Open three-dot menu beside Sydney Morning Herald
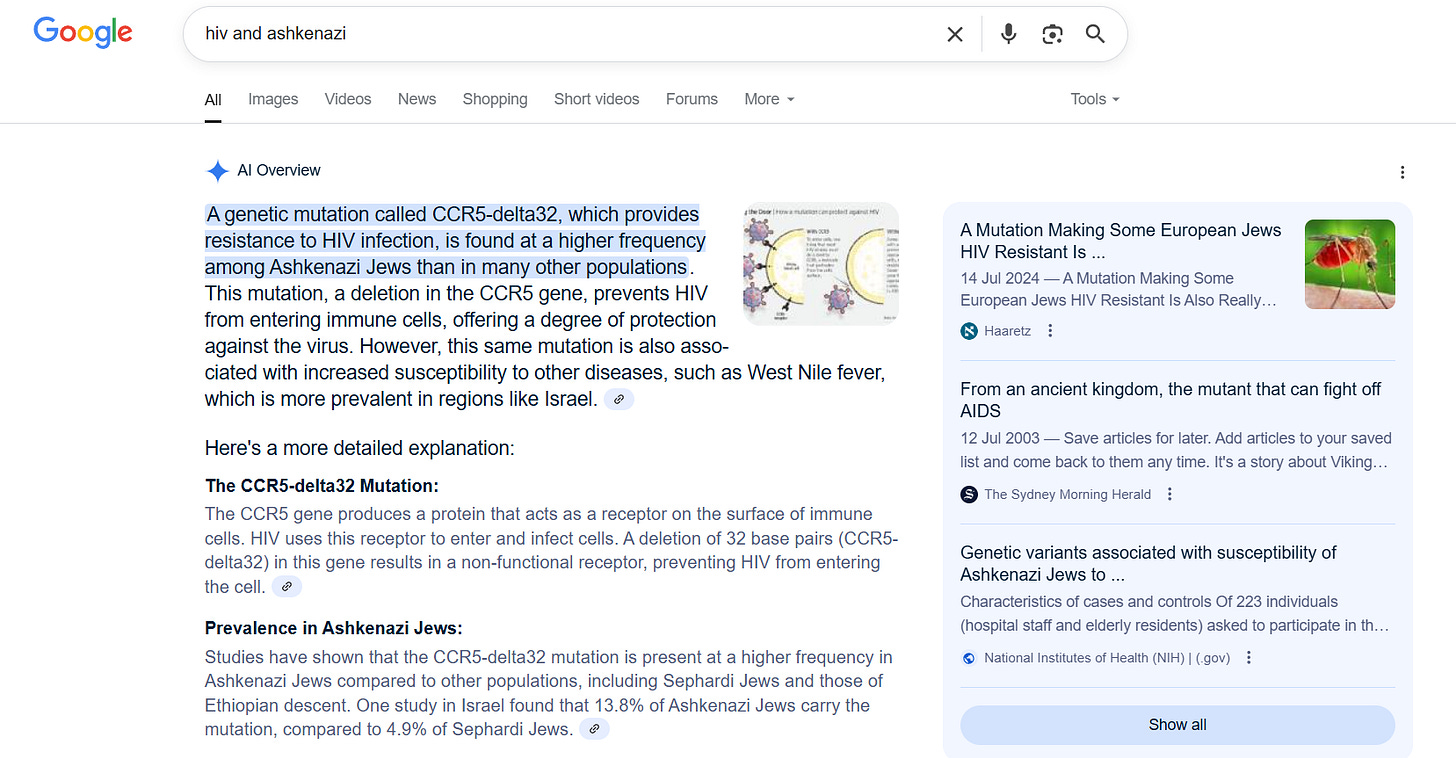The height and width of the screenshot is (758, 1456). [1170, 494]
